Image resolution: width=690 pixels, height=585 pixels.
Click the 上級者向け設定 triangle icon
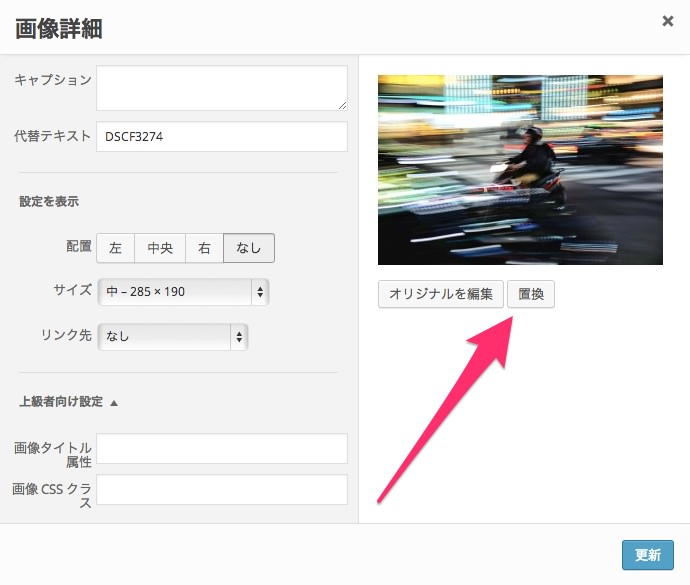point(114,403)
